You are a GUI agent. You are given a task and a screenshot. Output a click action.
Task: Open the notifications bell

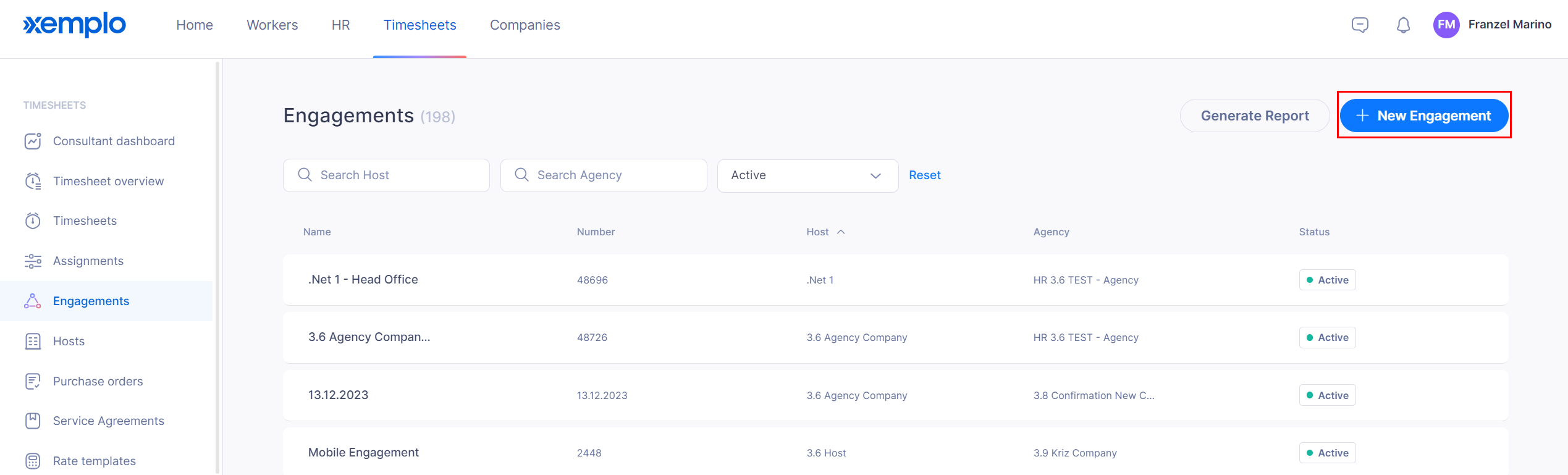[x=1404, y=25]
